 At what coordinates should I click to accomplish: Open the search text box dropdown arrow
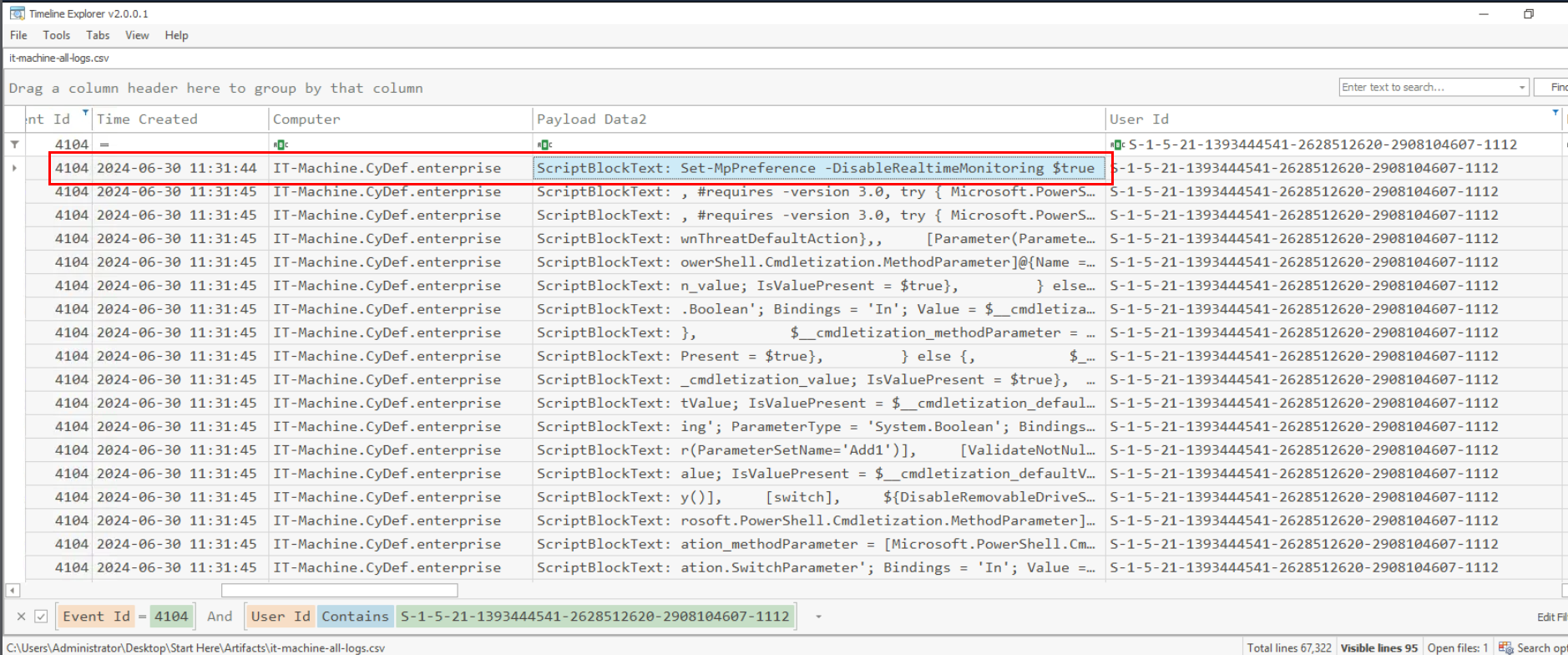point(1521,88)
